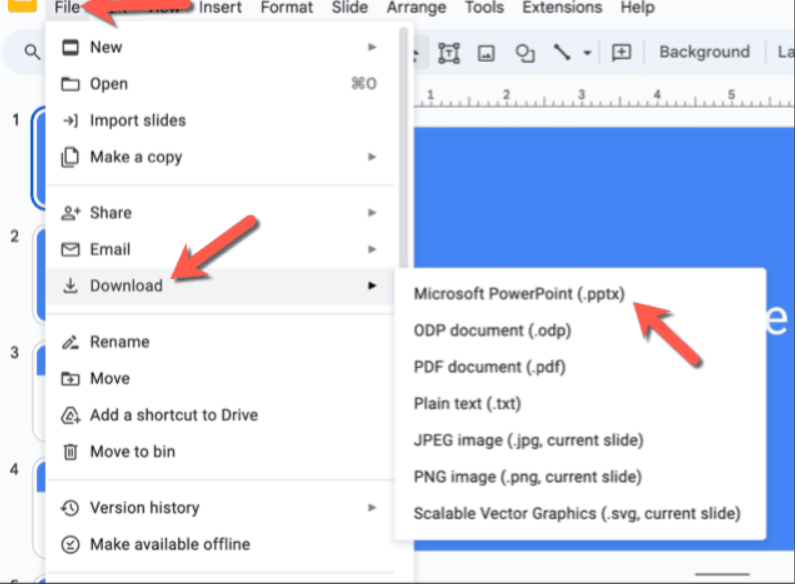This screenshot has width=797, height=585.
Task: Expand the Share submenu
Action: pos(372,213)
